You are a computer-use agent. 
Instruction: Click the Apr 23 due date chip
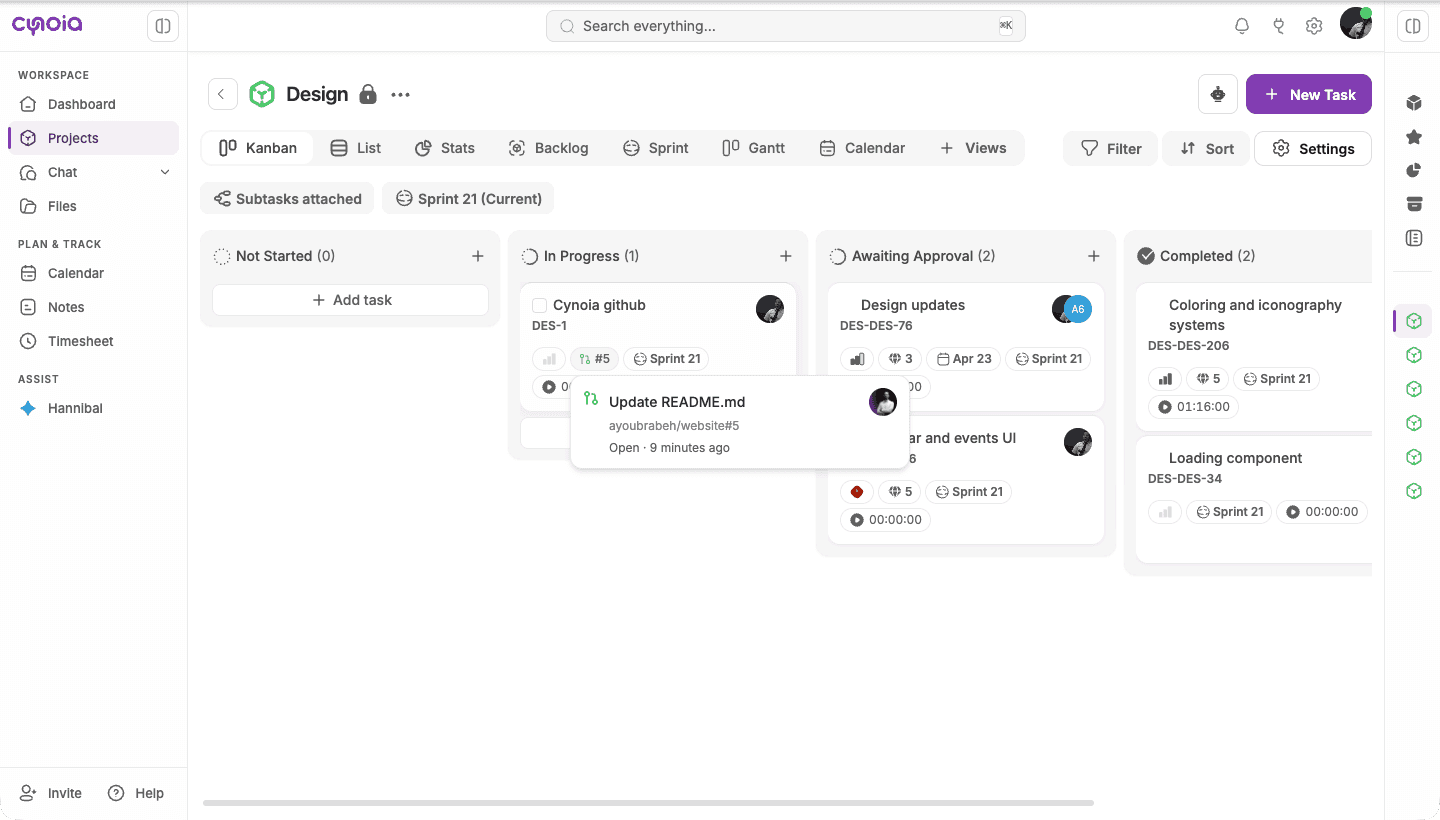tap(964, 359)
